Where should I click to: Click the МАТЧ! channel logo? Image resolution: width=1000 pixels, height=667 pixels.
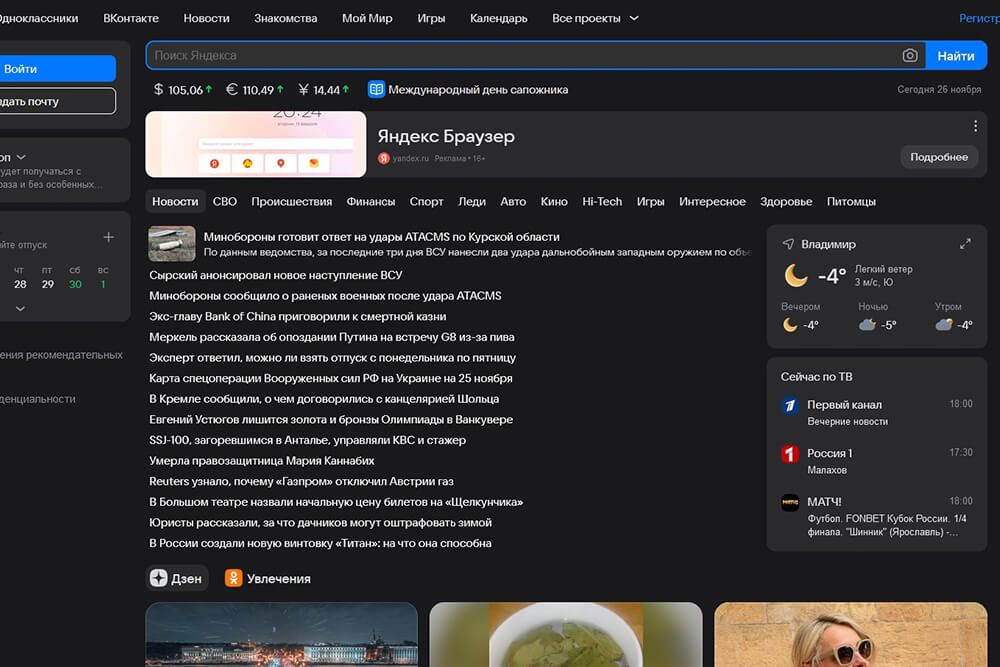click(x=790, y=502)
